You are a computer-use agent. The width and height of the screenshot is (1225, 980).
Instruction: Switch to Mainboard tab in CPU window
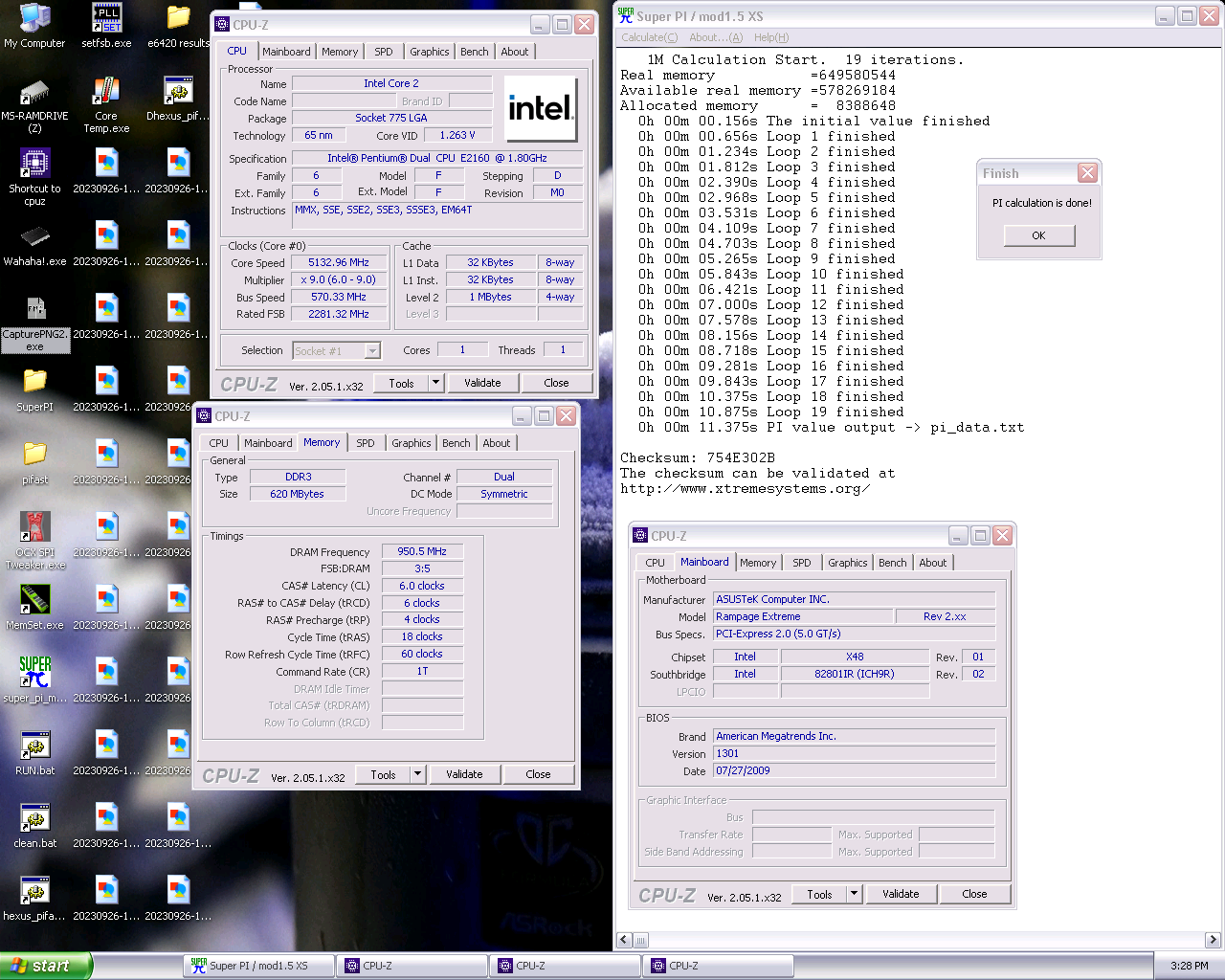click(x=286, y=52)
